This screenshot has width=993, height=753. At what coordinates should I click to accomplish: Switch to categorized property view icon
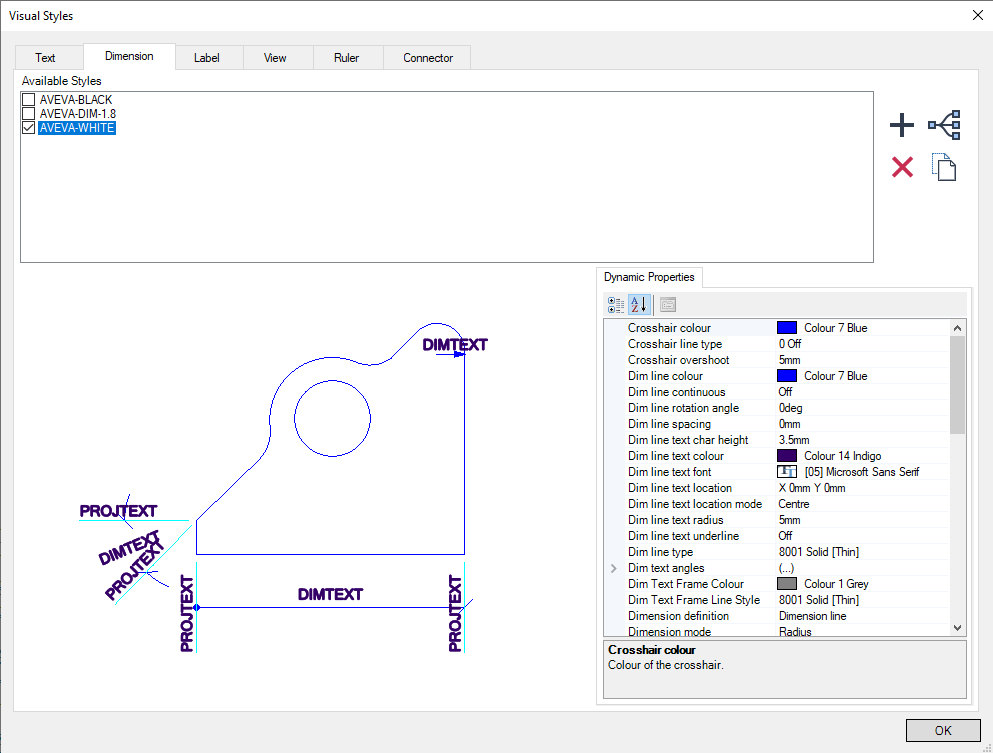(x=616, y=305)
